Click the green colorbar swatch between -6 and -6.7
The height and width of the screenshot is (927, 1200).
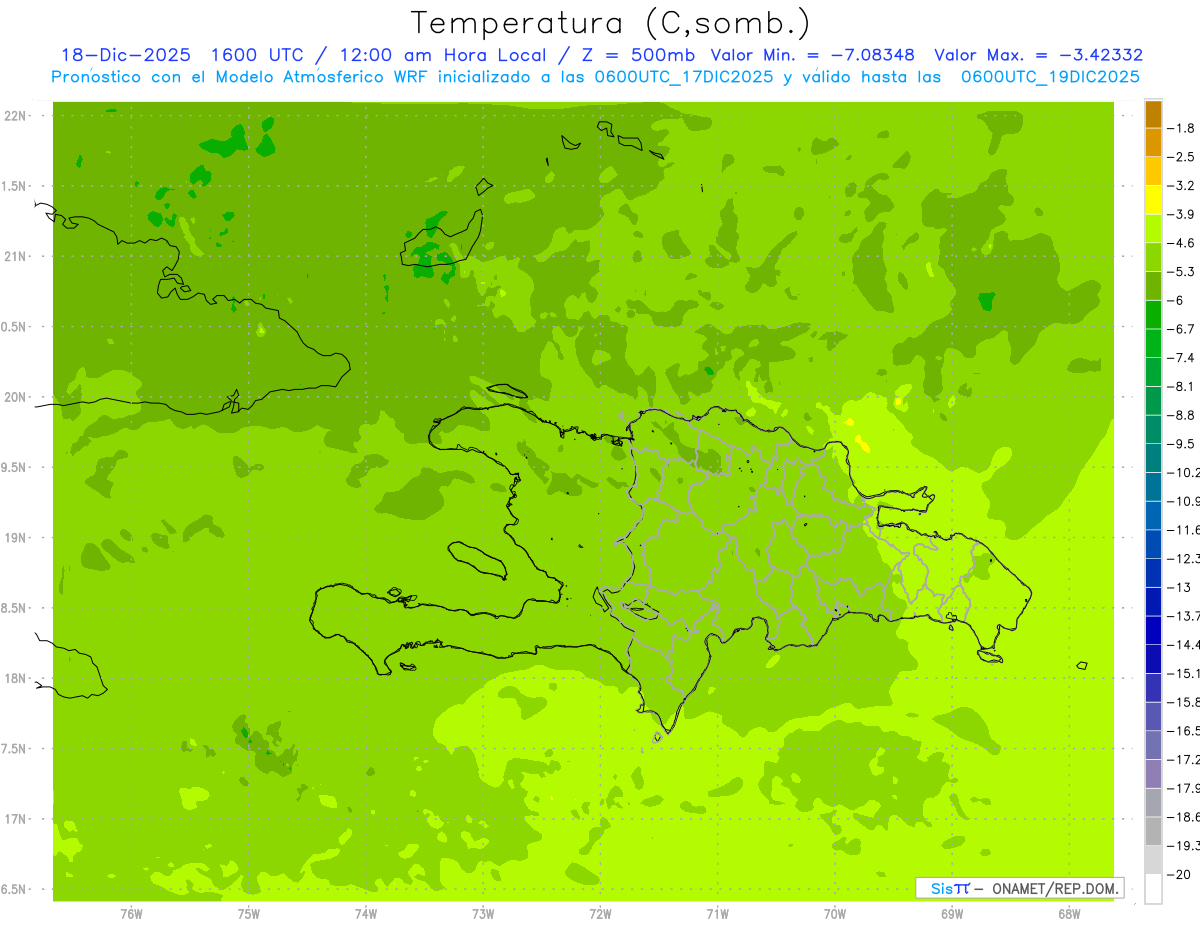[1153, 314]
